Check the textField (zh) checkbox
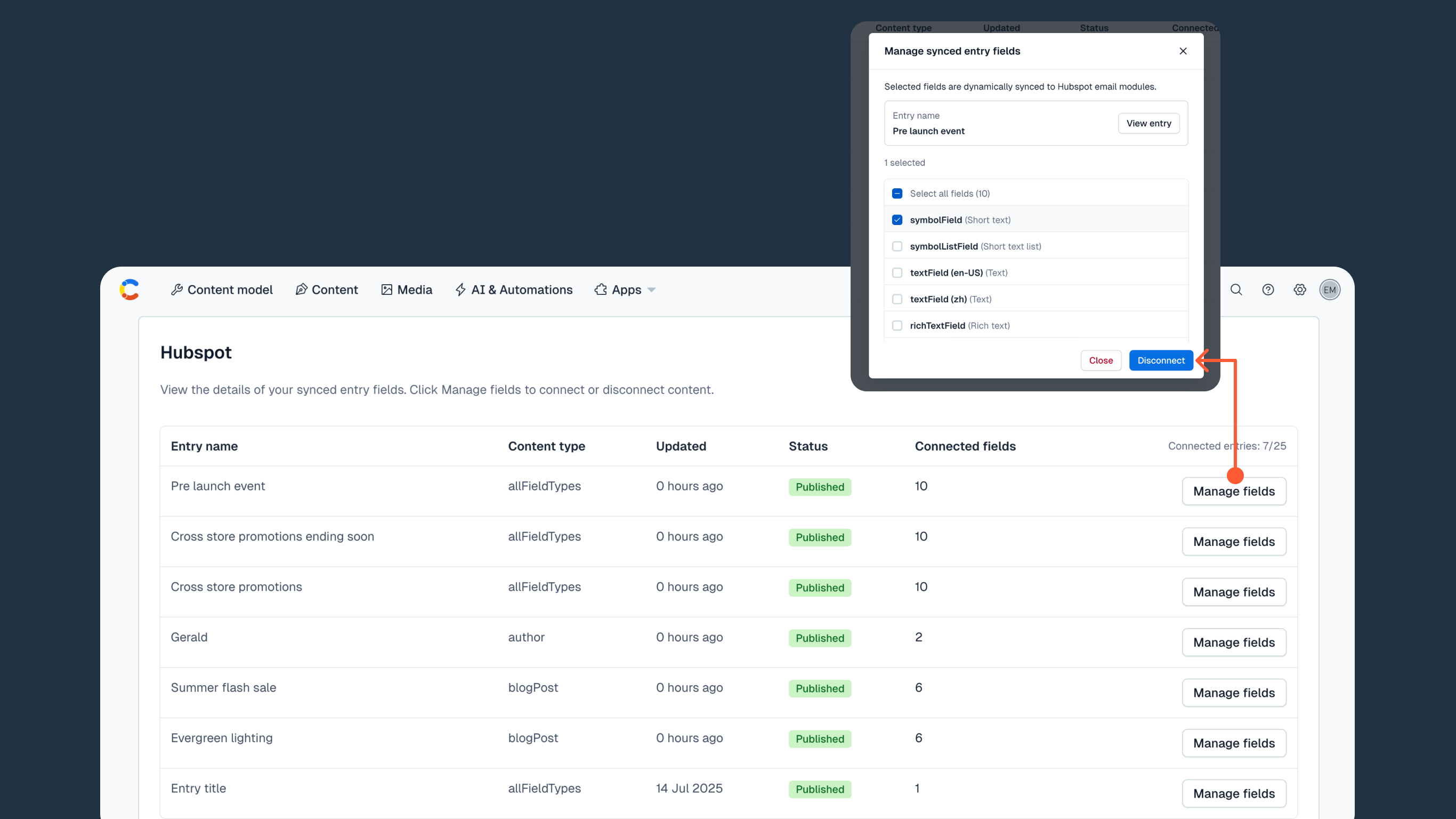Viewport: 1456px width, 819px height. coord(897,299)
